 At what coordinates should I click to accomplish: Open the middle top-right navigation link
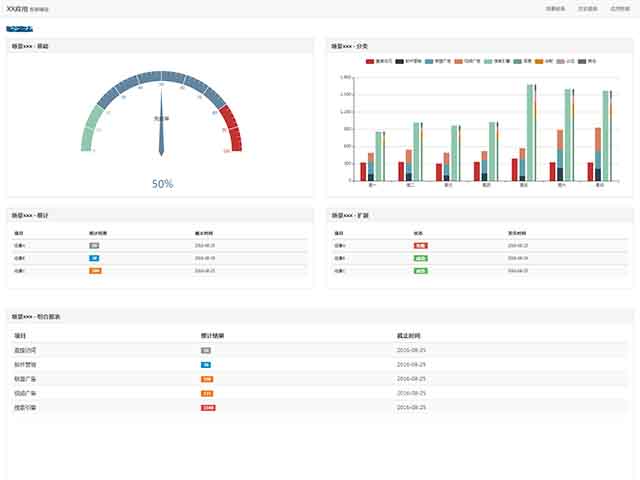coord(588,9)
